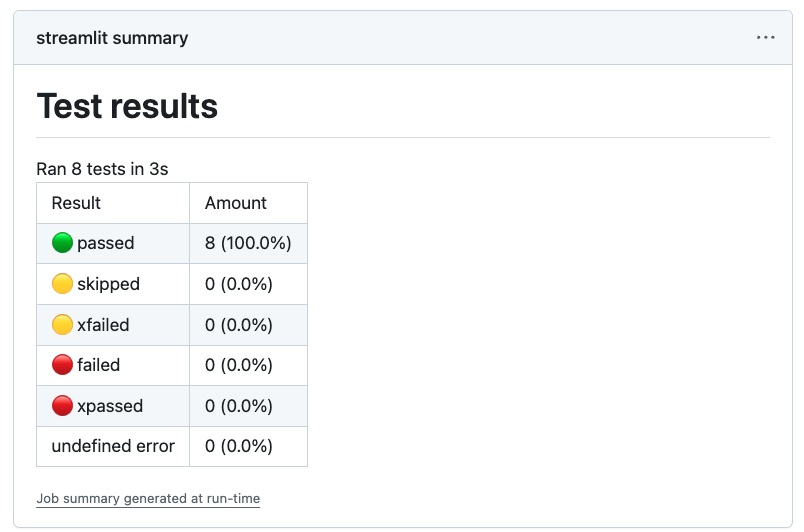804x532 pixels.
Task: Click the xfailed row amount cell
Action: pyautogui.click(x=239, y=325)
